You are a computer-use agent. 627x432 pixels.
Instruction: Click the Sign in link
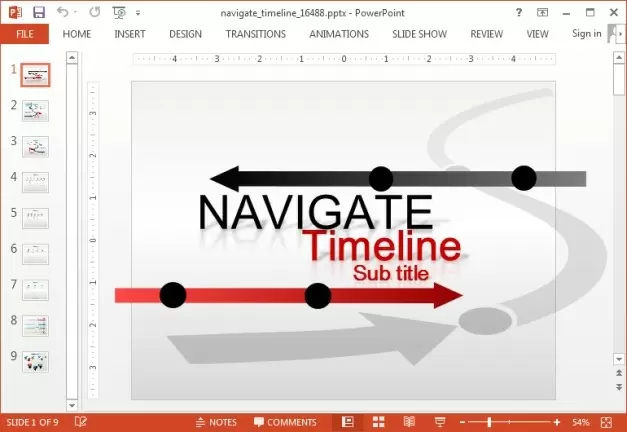(586, 34)
